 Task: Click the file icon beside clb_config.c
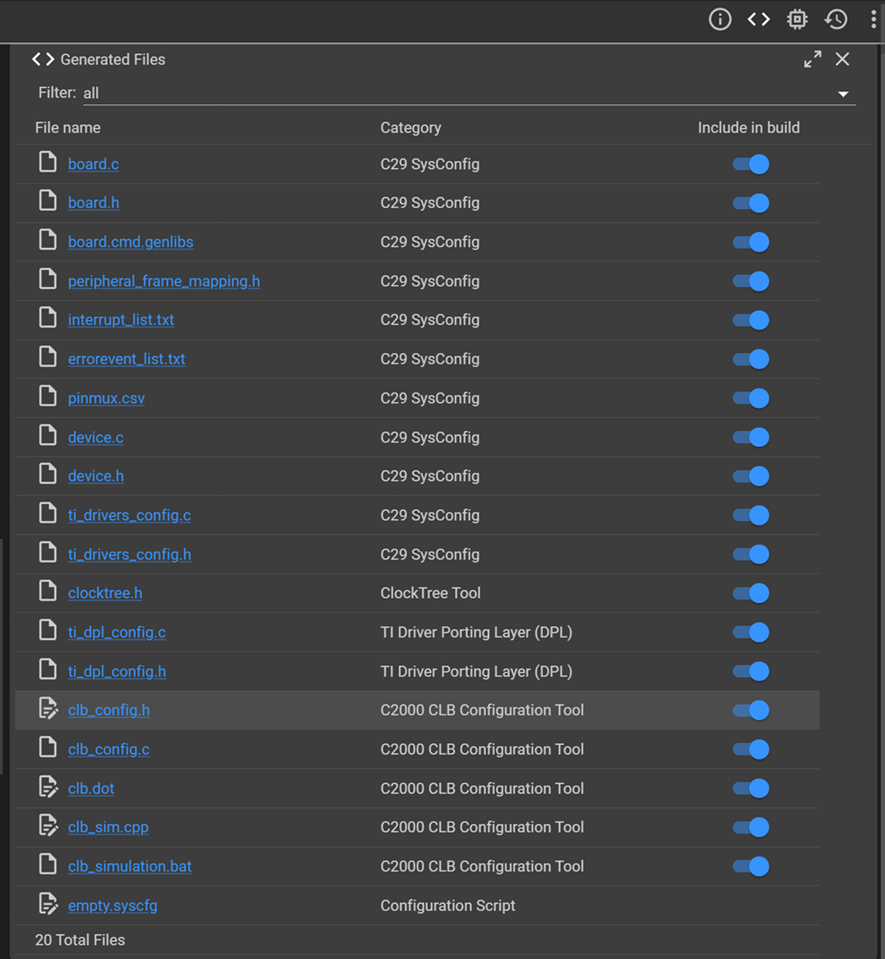pyautogui.click(x=48, y=747)
